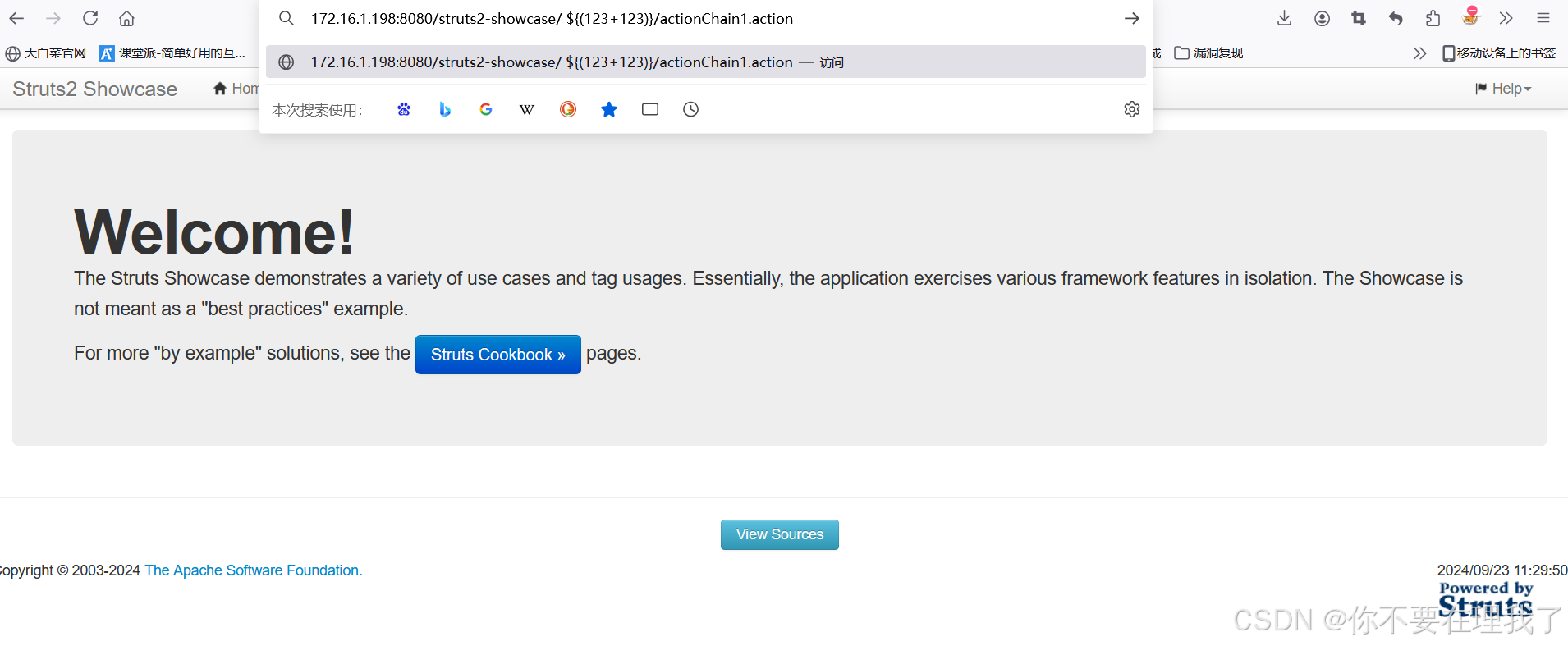Click the go arrow in address bar

[x=1132, y=18]
